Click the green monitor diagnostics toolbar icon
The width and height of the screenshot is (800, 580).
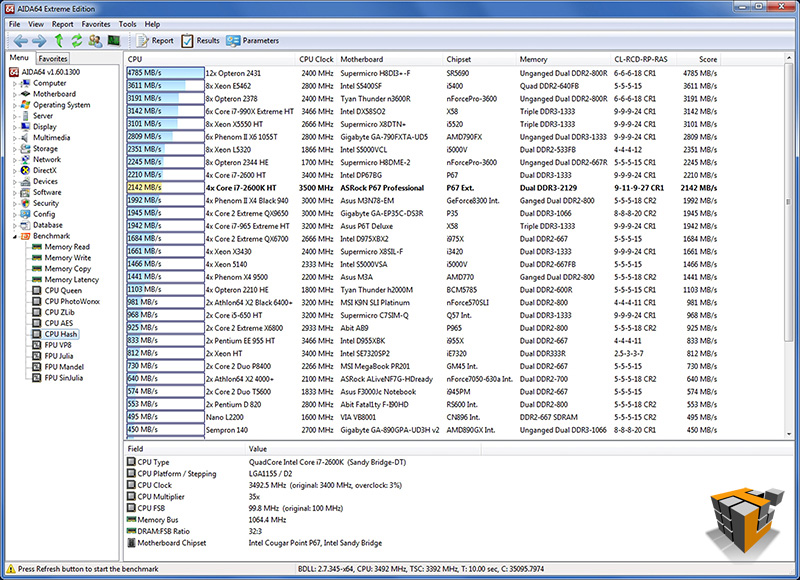(x=113, y=40)
